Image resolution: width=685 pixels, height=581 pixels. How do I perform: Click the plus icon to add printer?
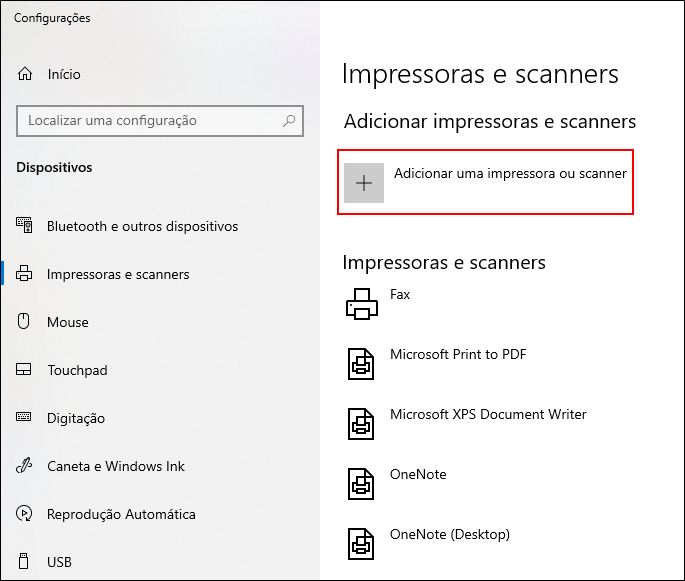(364, 183)
